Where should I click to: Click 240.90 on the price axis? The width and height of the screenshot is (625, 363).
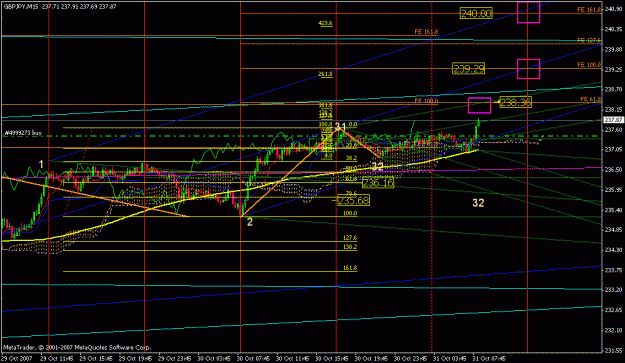click(x=613, y=9)
